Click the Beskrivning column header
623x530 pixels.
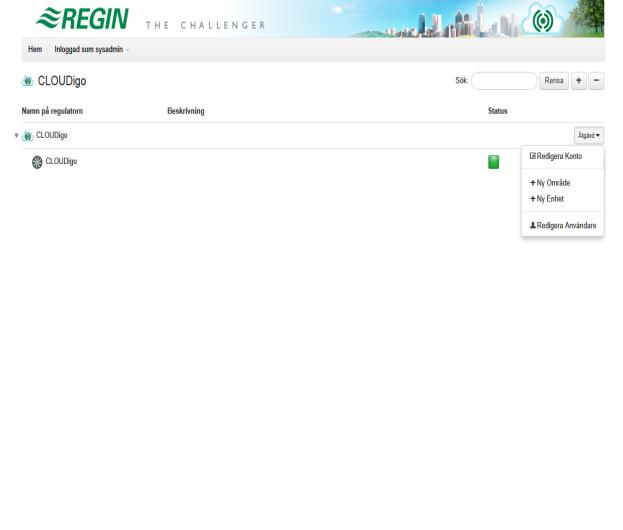[x=186, y=111]
